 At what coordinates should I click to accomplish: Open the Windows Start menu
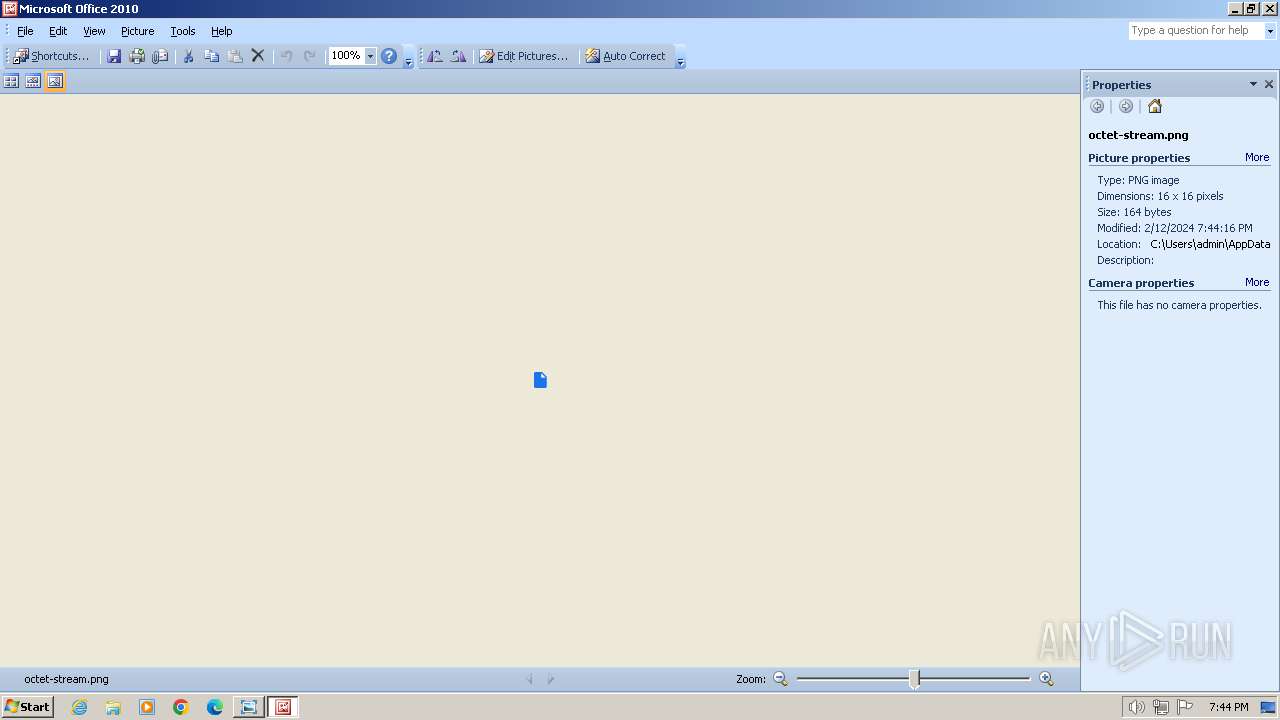28,707
